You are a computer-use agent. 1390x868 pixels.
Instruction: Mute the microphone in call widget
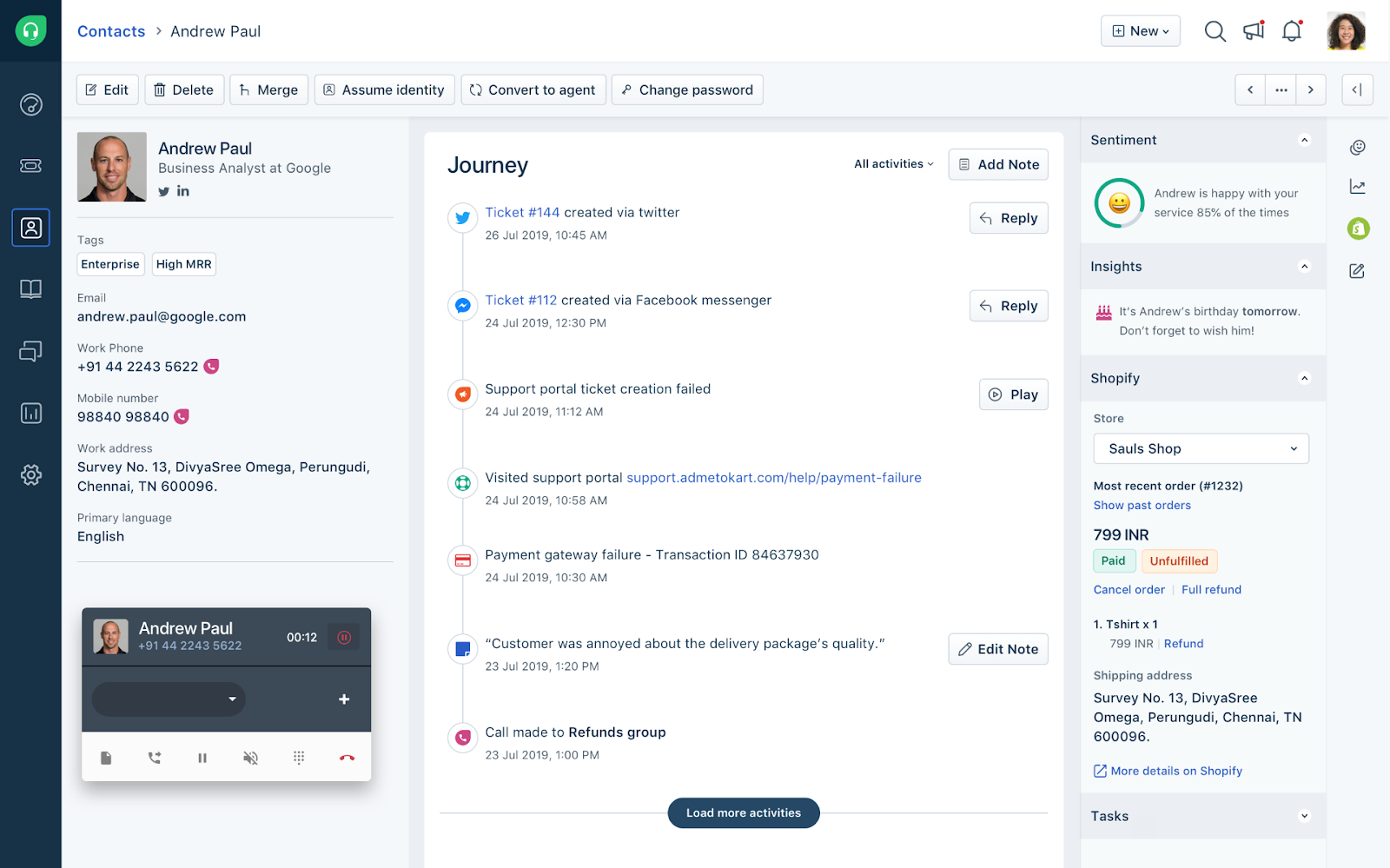pyautogui.click(x=250, y=758)
